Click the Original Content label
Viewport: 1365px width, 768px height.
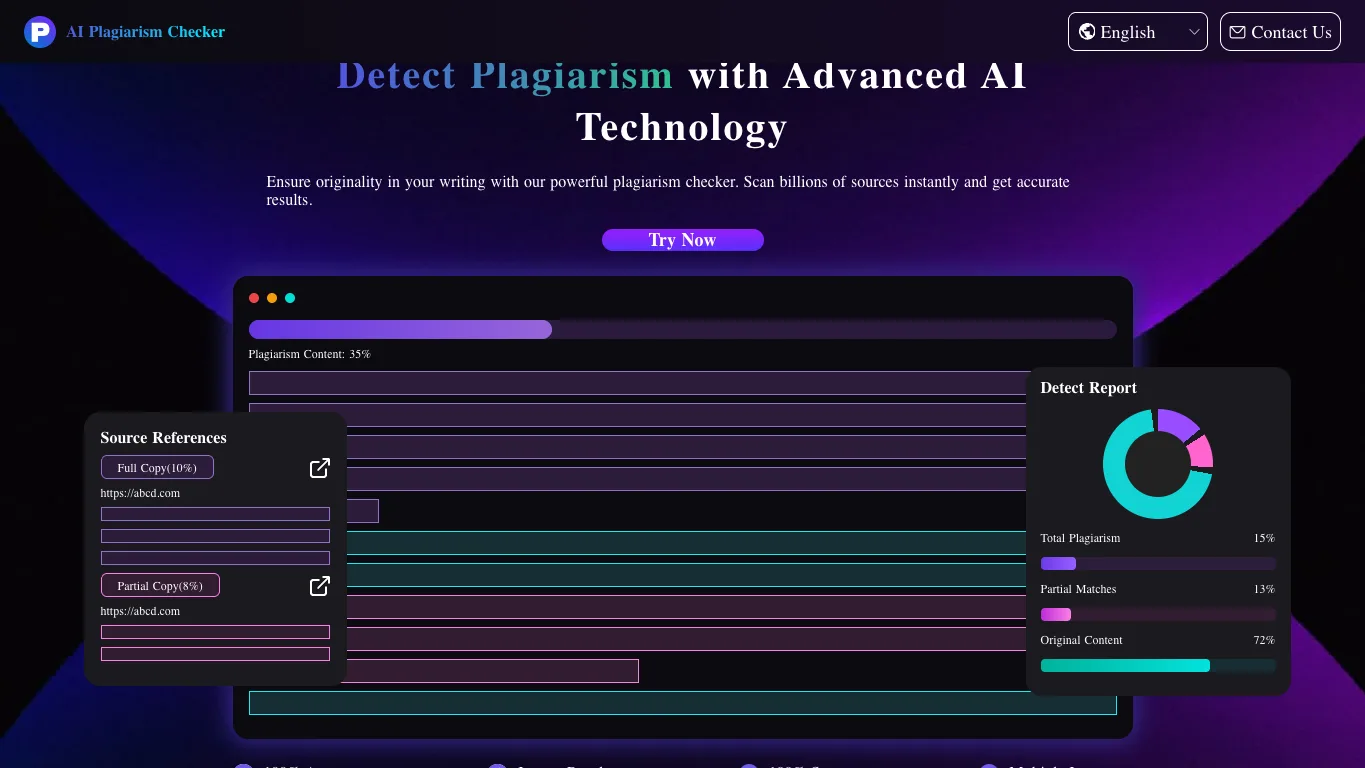(1081, 640)
